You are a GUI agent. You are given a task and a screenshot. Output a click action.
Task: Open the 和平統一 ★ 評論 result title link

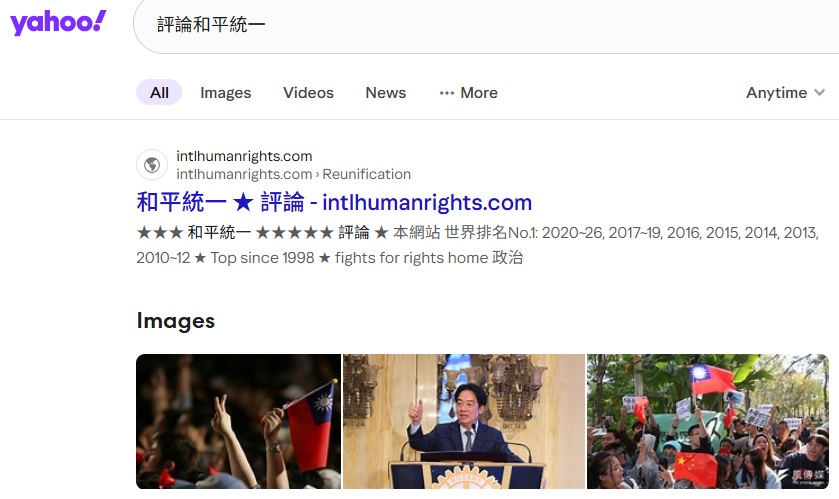coord(334,202)
